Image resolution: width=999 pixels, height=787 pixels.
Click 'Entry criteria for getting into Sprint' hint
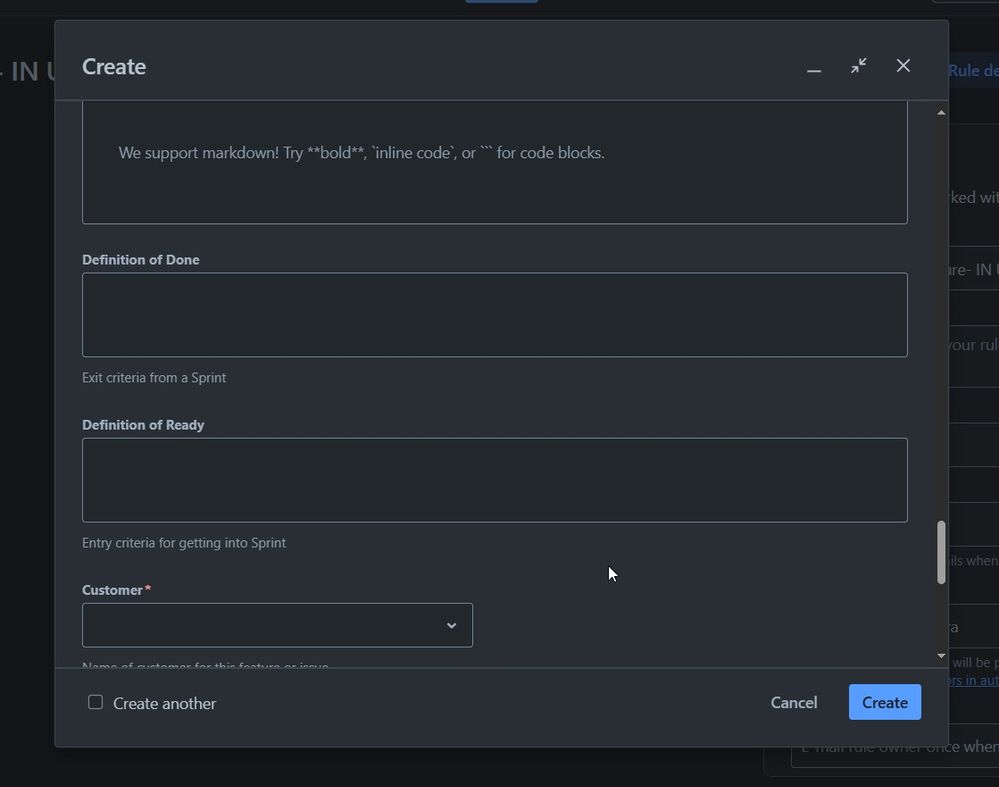[x=184, y=543]
